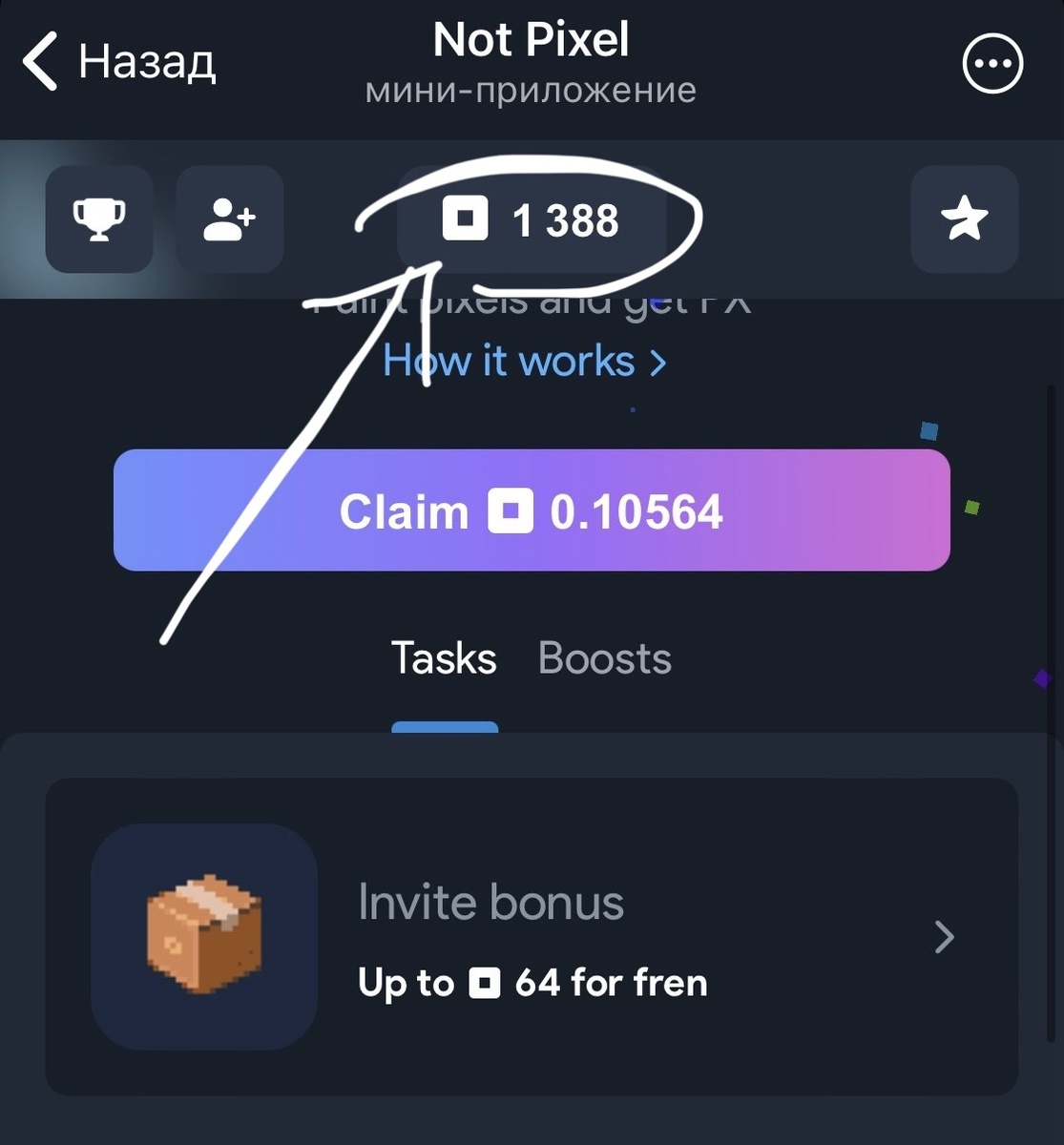Open the Invite bonus task
The image size is (1064, 1145).
click(x=532, y=937)
